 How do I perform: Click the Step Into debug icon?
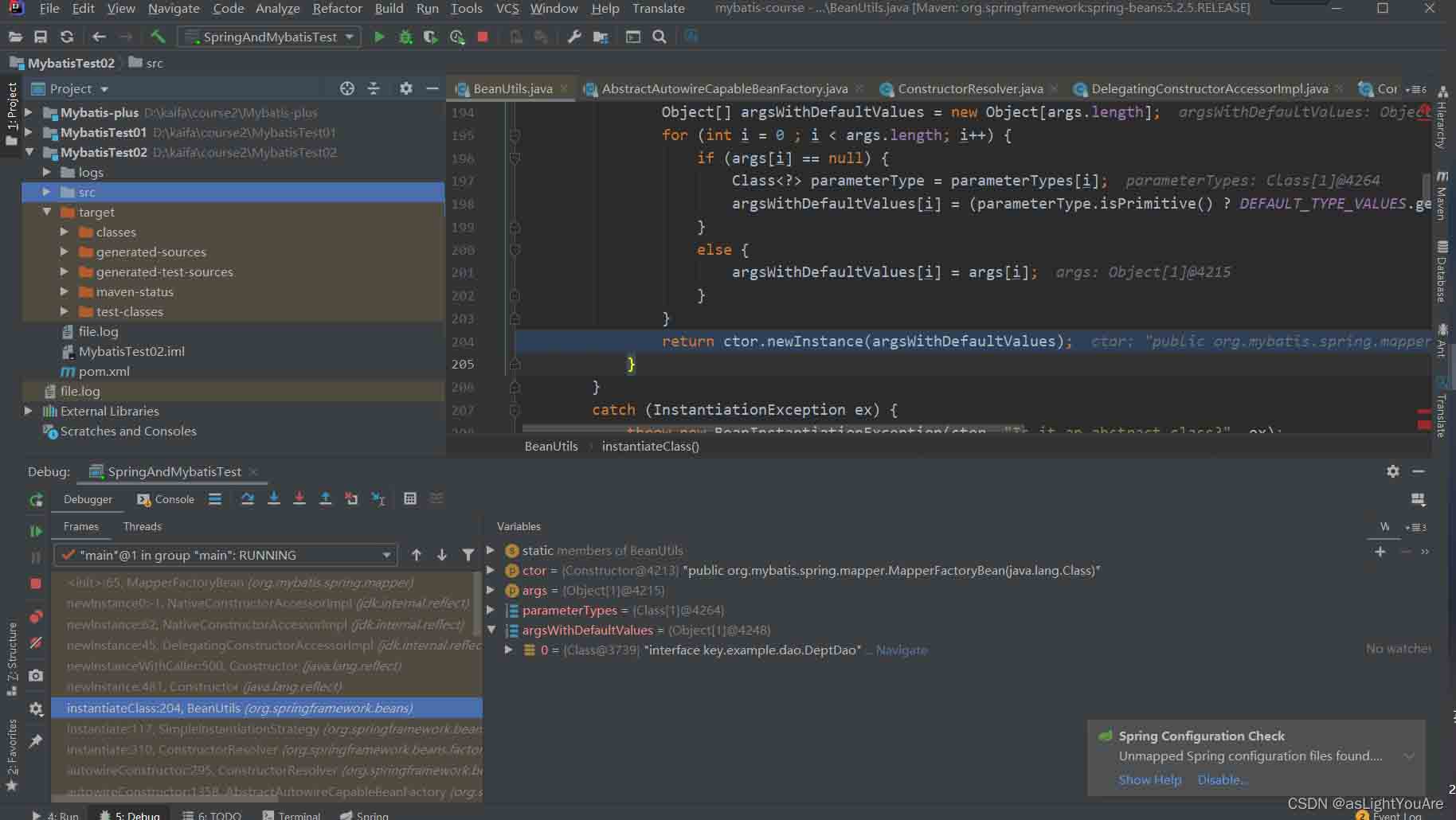coord(273,498)
